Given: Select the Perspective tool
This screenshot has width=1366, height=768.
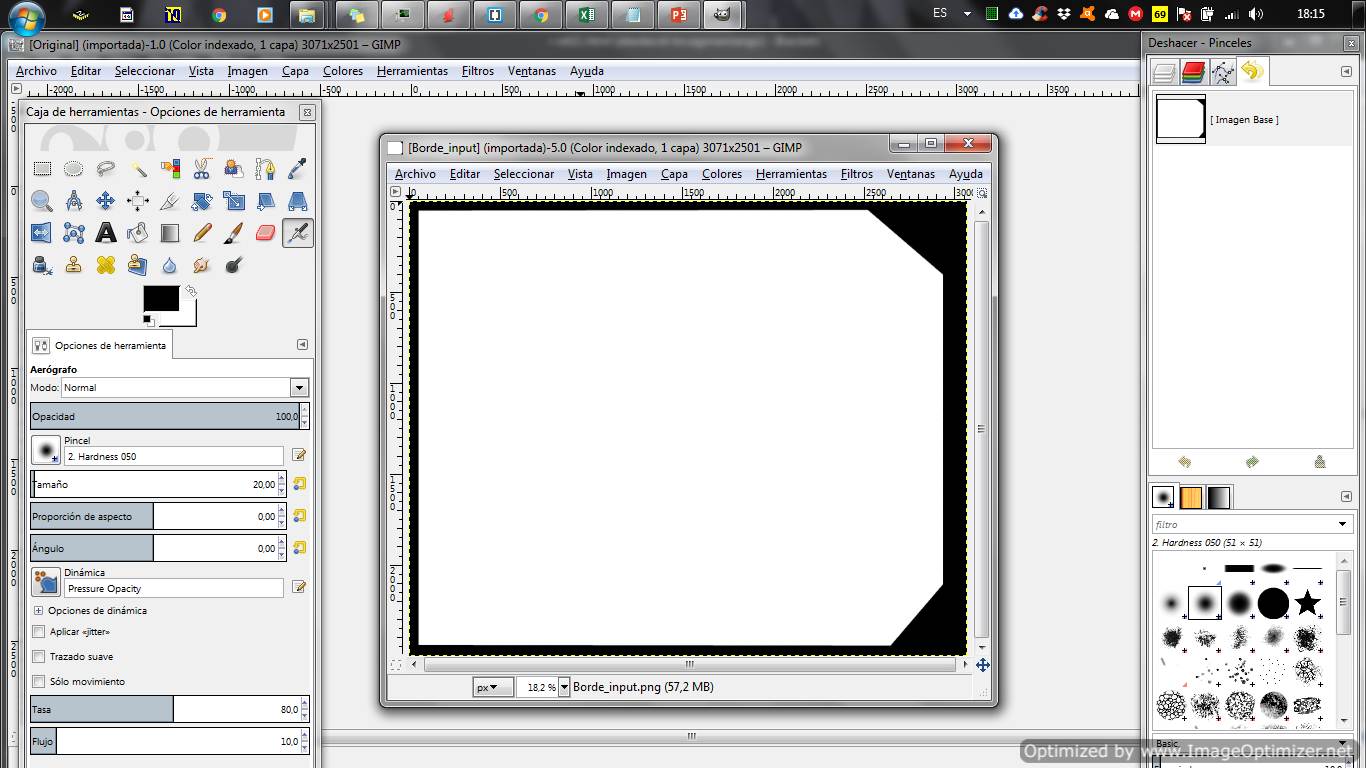Looking at the screenshot, I should pyautogui.click(x=298, y=201).
